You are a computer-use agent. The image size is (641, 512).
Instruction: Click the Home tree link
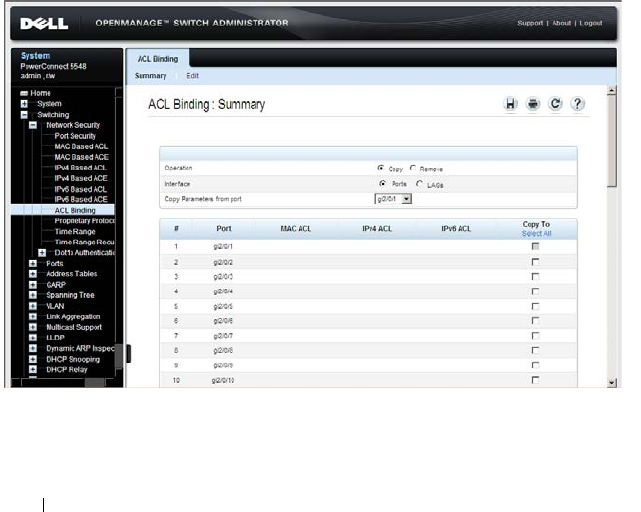40,93
